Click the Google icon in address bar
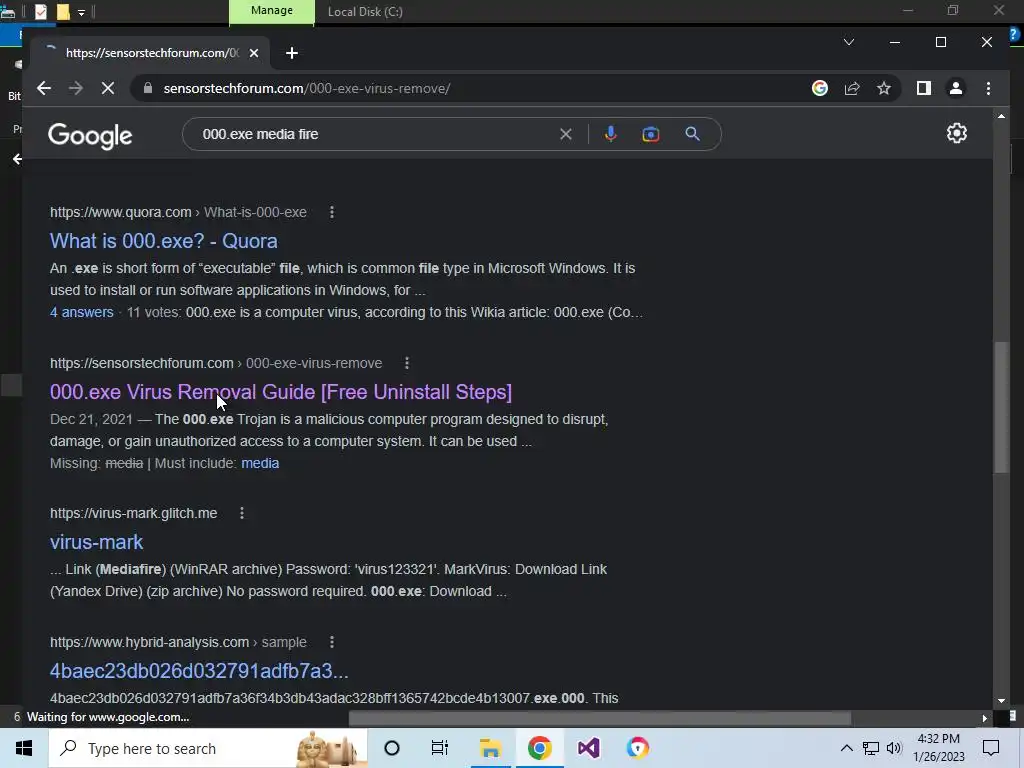 point(820,88)
